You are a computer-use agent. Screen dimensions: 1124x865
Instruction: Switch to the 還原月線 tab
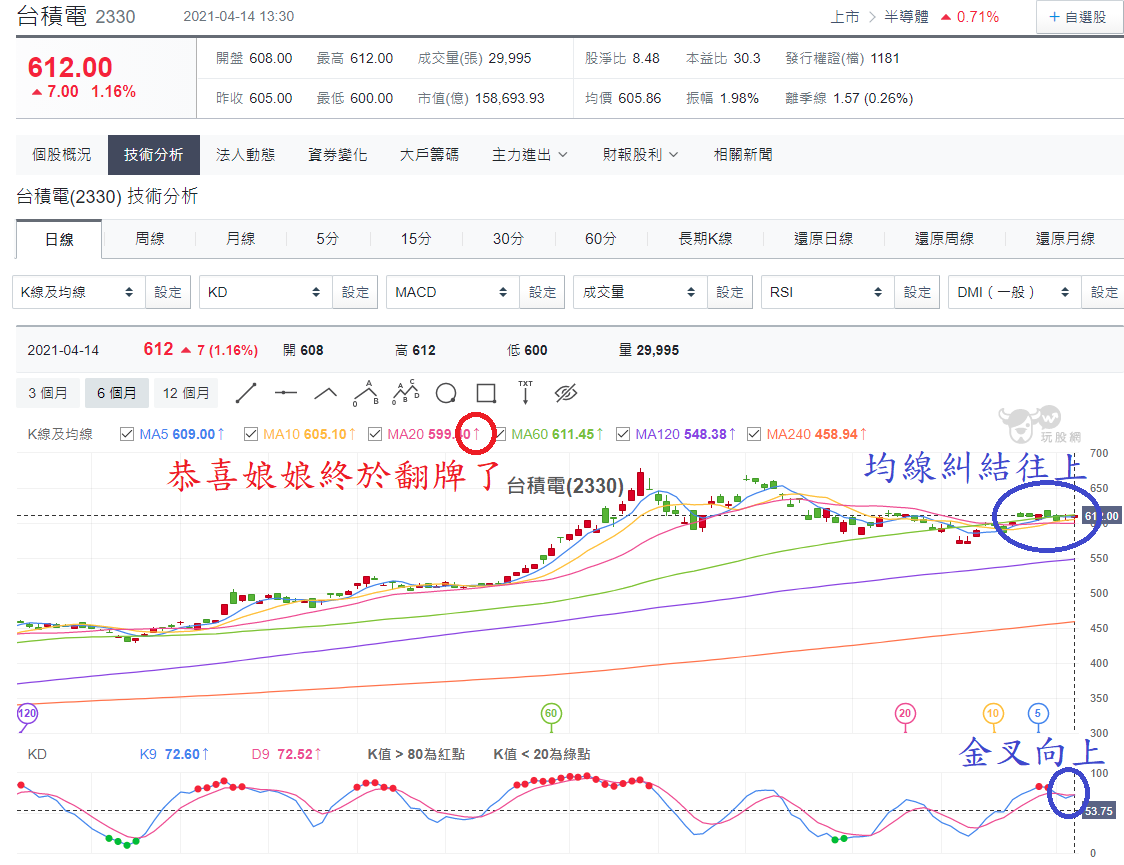pos(1065,239)
